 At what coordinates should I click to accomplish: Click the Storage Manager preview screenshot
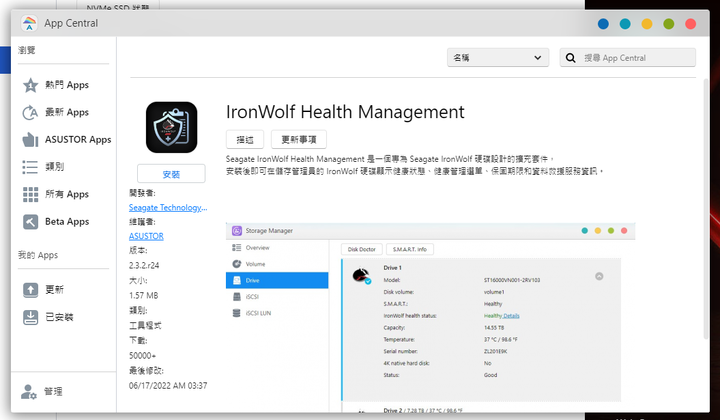pos(430,318)
